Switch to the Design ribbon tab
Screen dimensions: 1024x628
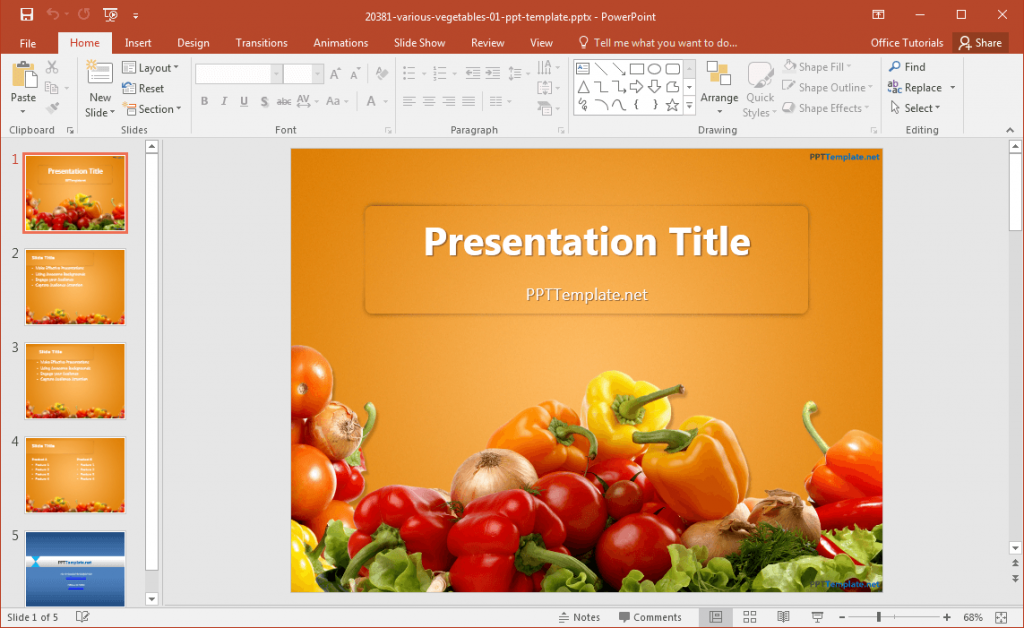click(x=193, y=42)
